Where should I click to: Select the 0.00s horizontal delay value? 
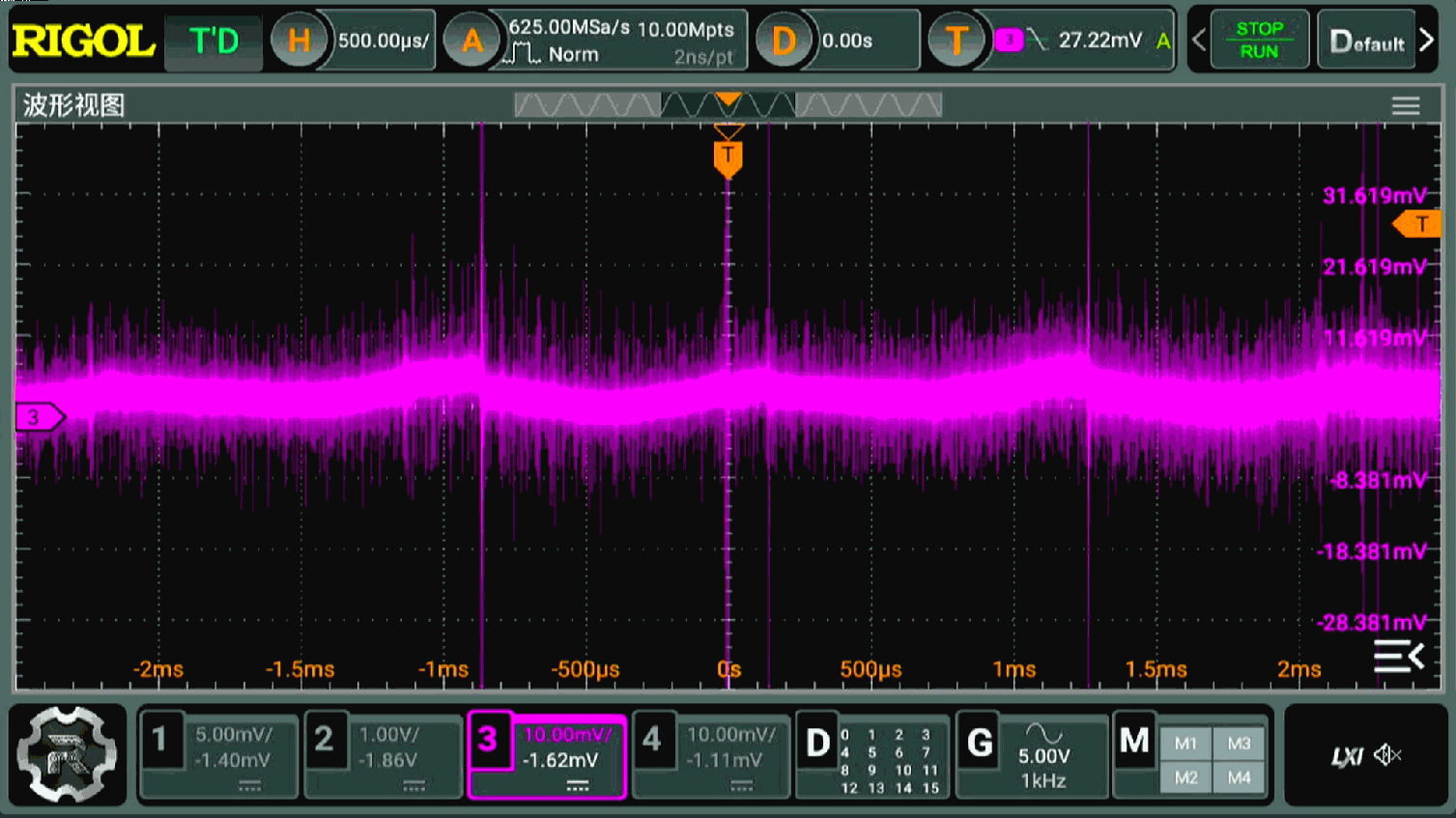pos(847,41)
